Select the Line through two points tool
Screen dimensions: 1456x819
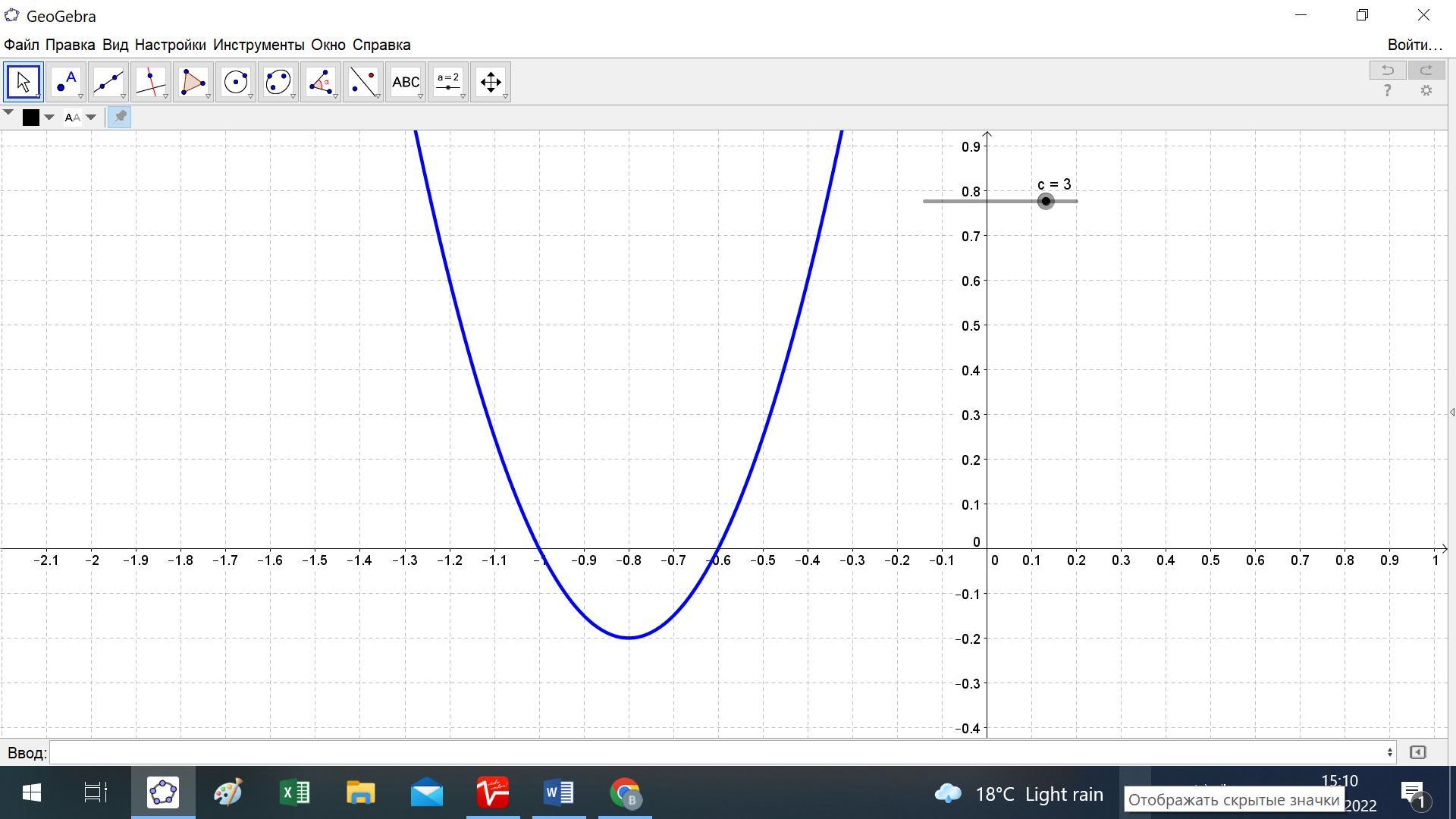(108, 82)
